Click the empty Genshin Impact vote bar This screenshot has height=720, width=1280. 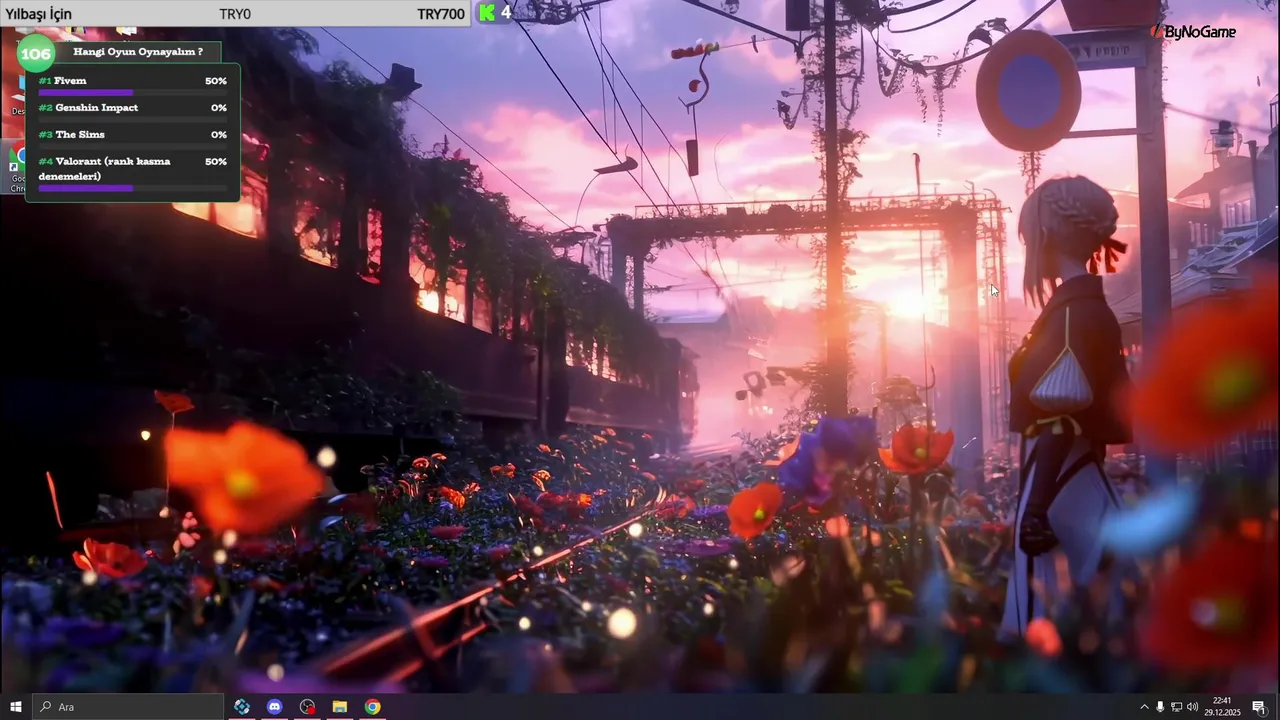(x=133, y=120)
